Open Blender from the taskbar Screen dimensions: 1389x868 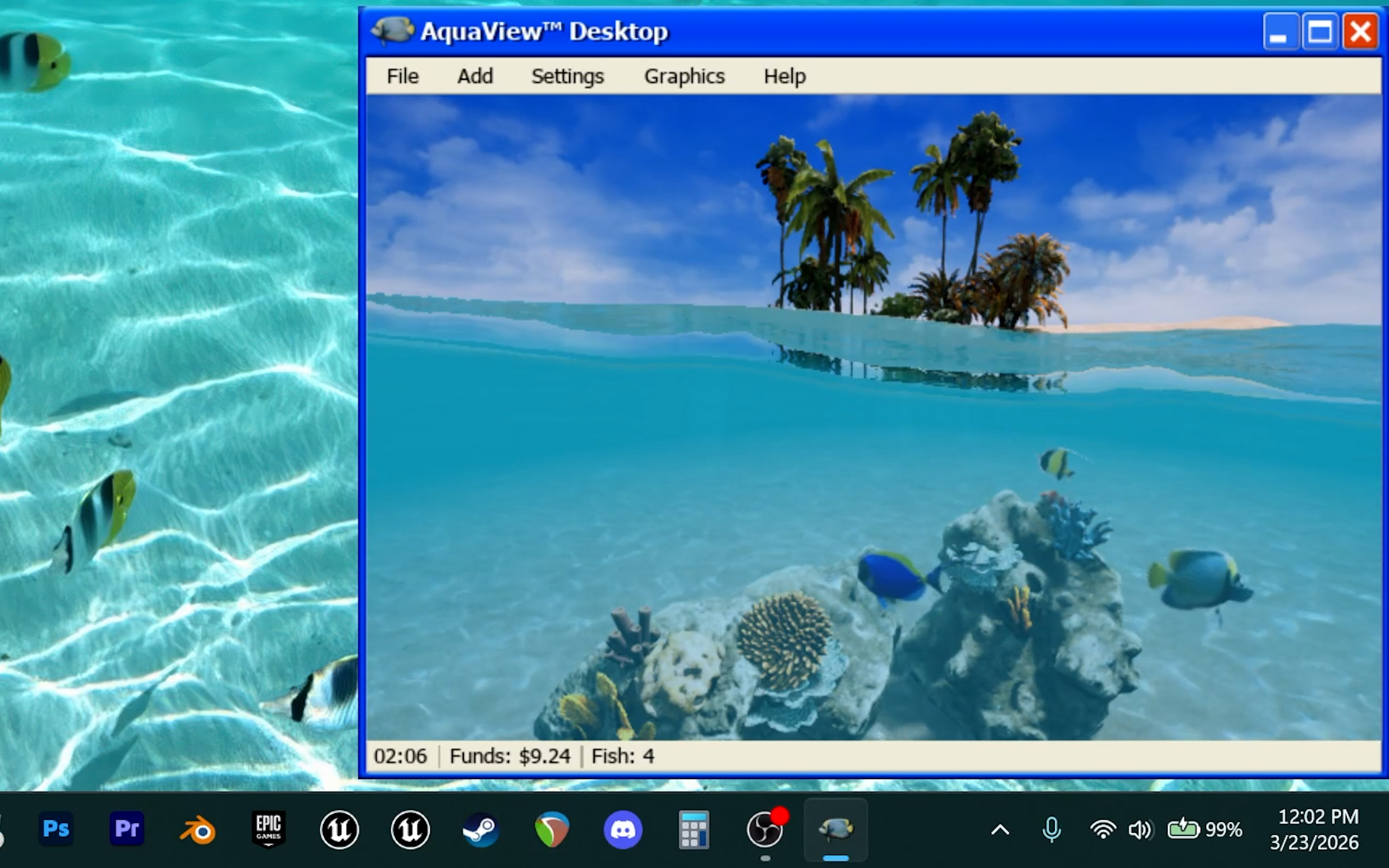[198, 830]
